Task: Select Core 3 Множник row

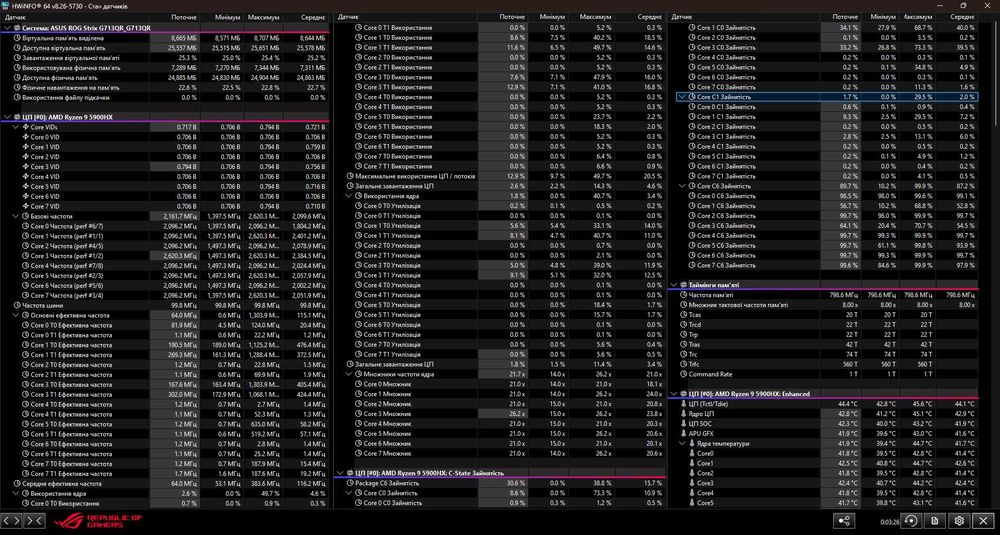Action: click(x=499, y=414)
